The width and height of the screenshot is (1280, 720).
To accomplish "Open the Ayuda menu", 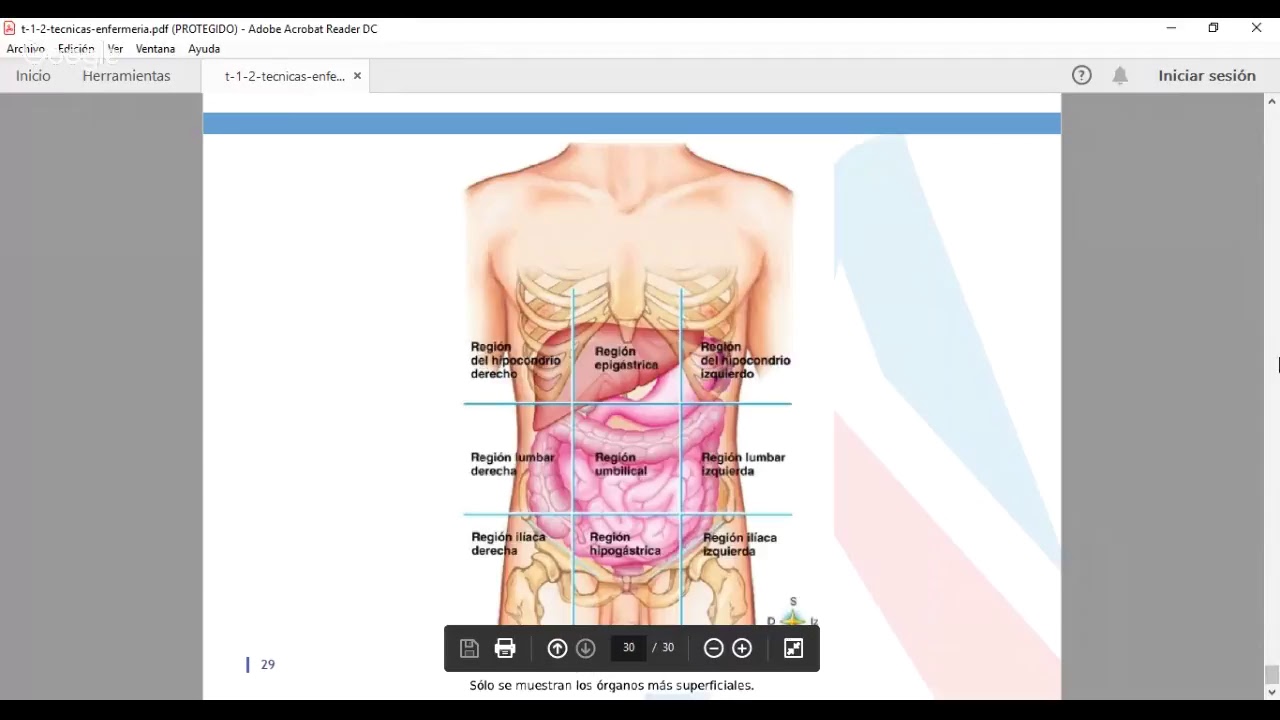I will [204, 48].
